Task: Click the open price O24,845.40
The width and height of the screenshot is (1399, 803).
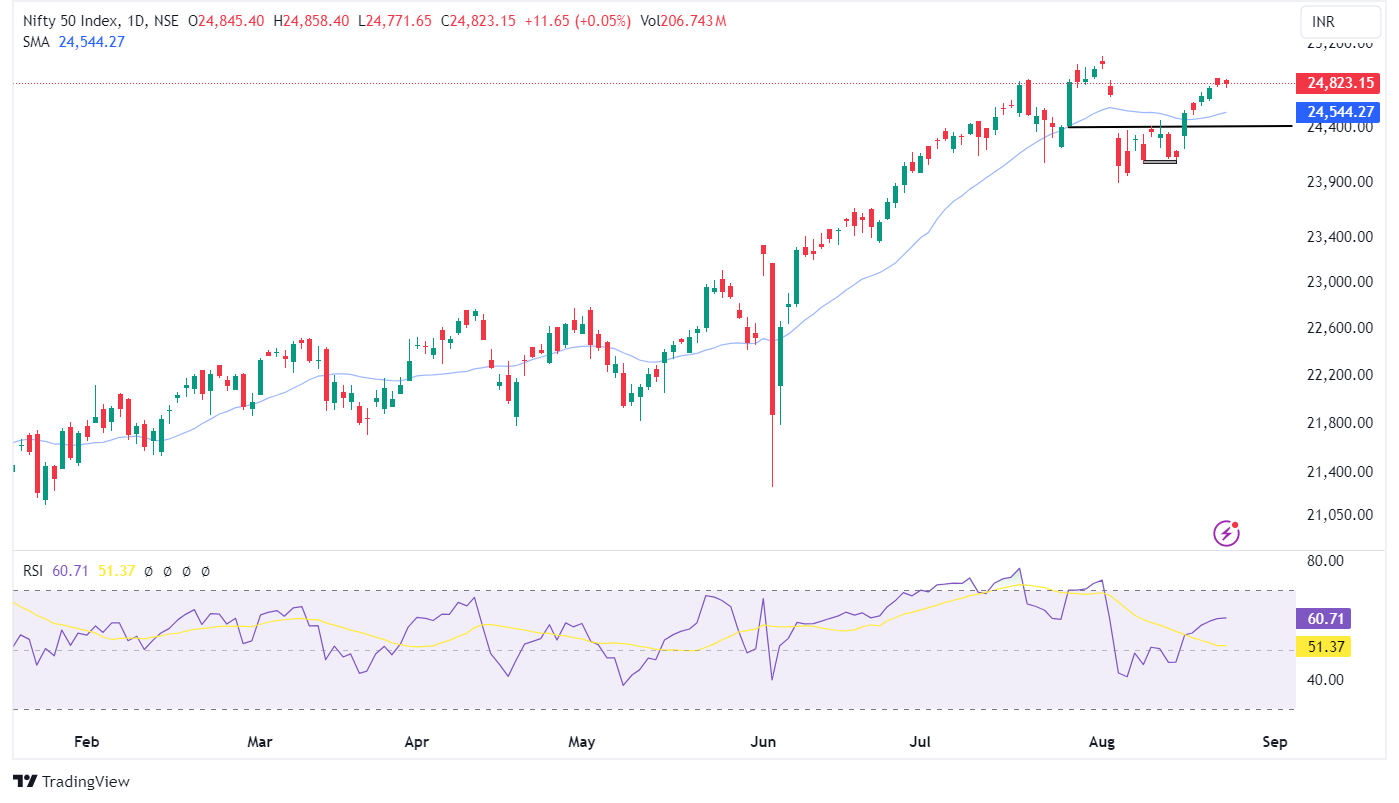Action: [x=227, y=21]
